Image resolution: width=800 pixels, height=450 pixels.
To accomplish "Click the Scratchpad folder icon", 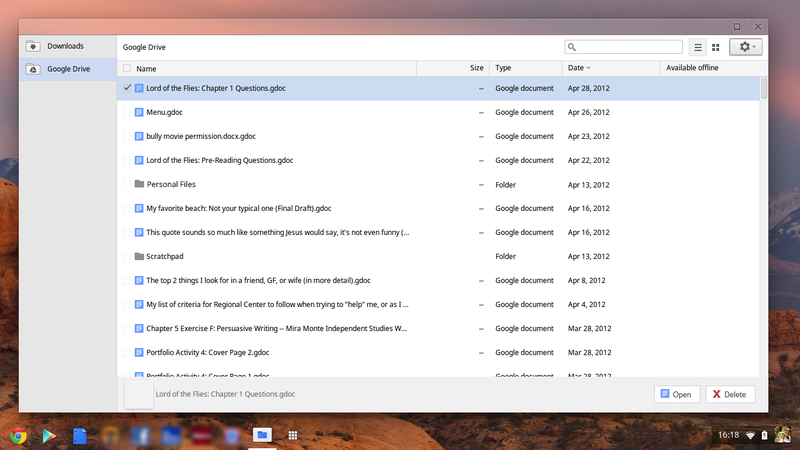I will point(139,256).
